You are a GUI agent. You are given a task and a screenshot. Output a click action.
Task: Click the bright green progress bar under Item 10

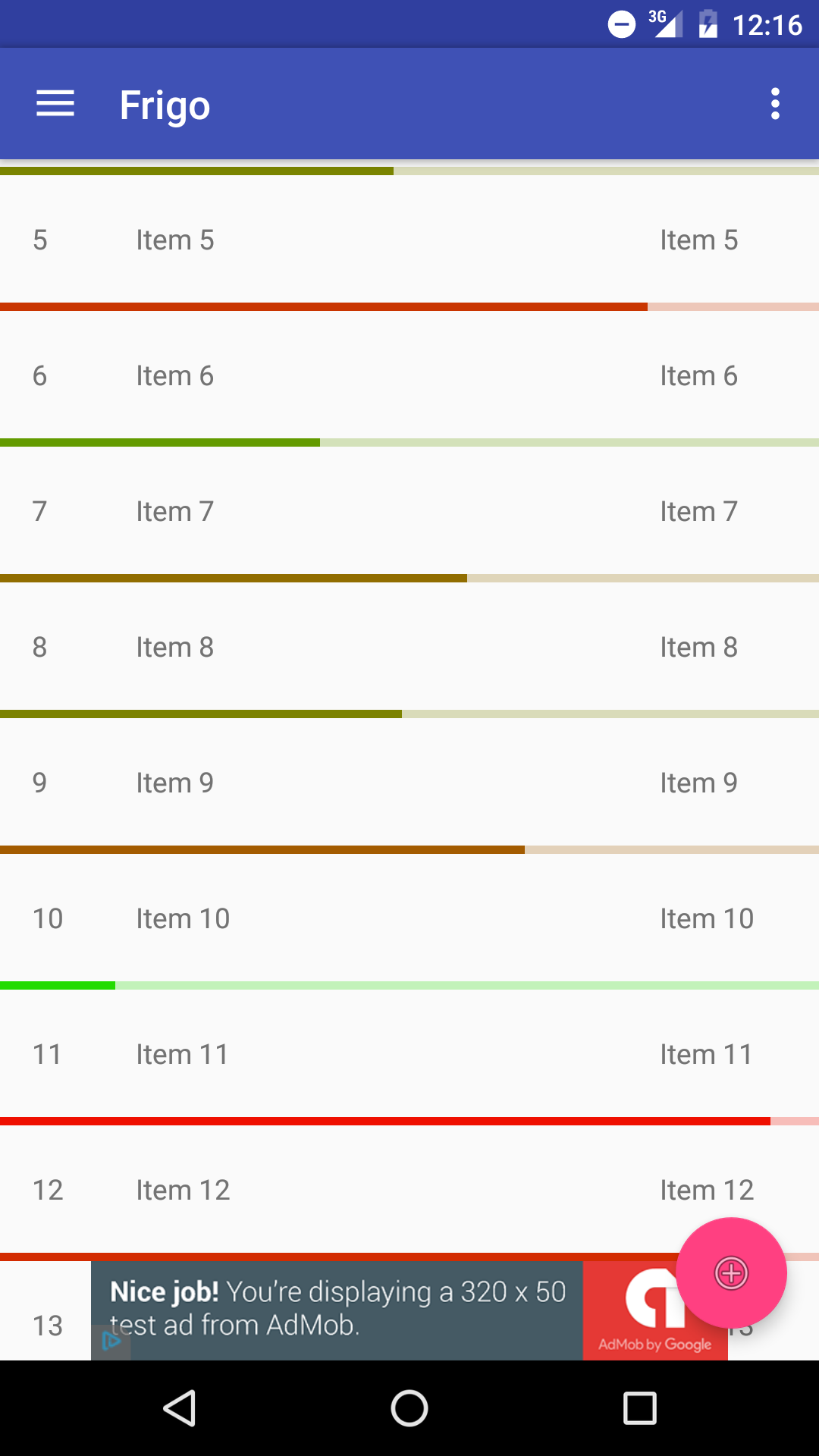pyautogui.click(x=58, y=985)
